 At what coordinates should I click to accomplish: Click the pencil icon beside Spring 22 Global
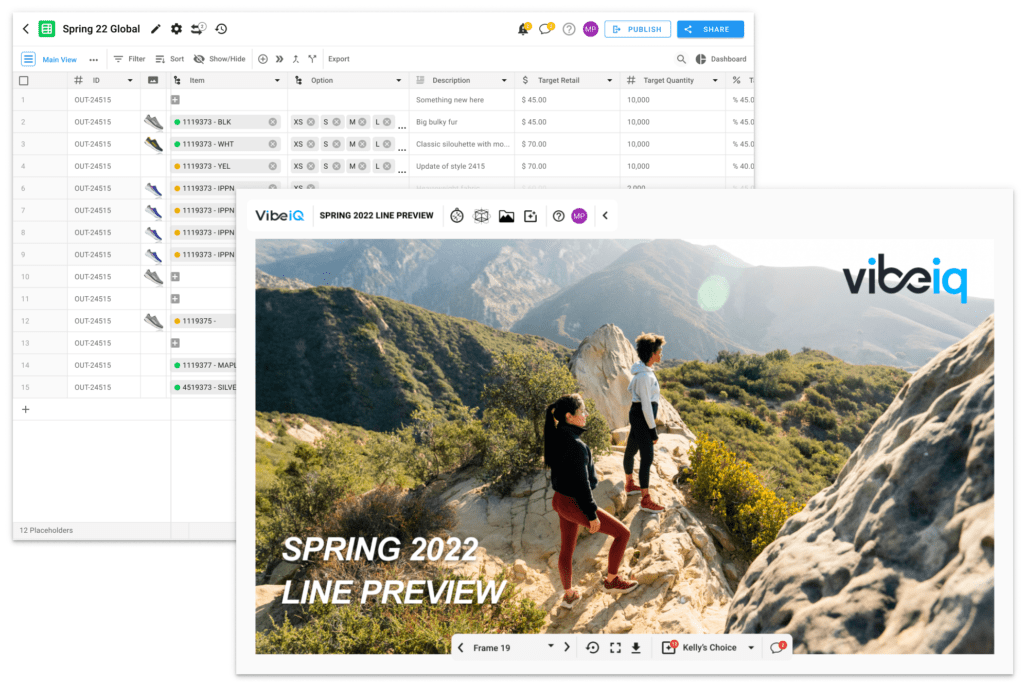[x=155, y=29]
